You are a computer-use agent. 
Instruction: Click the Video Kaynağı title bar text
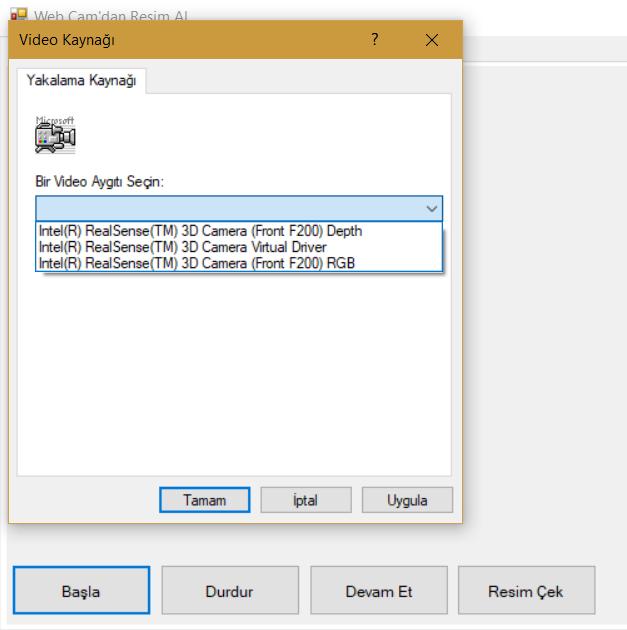[x=67, y=40]
